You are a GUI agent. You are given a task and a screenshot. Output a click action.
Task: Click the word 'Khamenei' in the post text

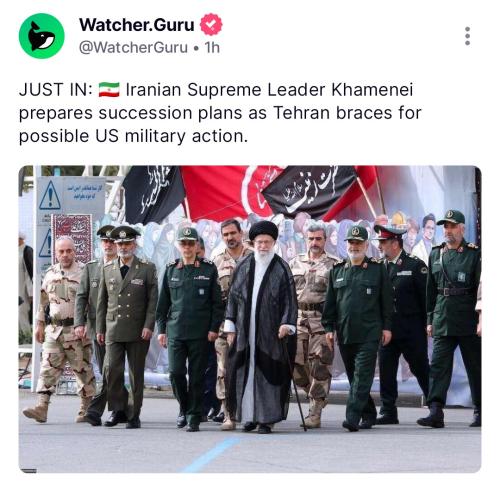[x=372, y=90]
